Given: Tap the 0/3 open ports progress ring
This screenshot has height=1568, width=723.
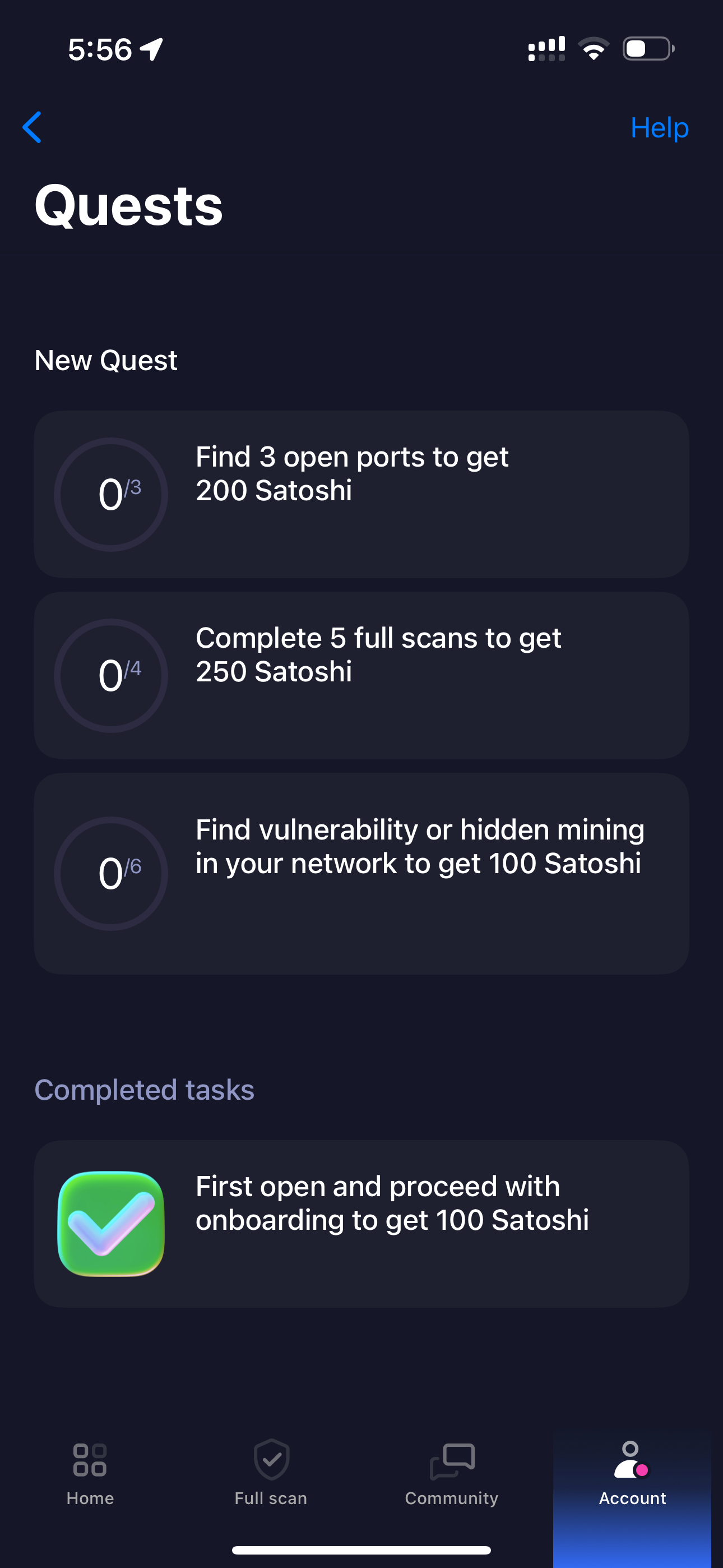Looking at the screenshot, I should [111, 494].
